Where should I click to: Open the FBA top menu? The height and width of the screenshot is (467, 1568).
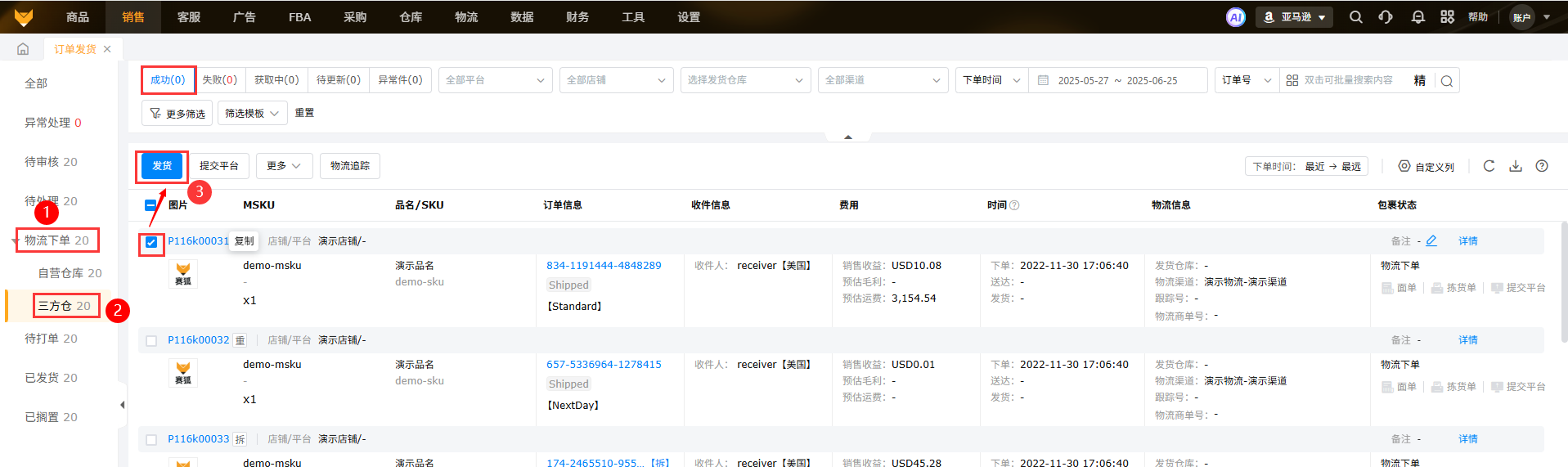[x=300, y=17]
